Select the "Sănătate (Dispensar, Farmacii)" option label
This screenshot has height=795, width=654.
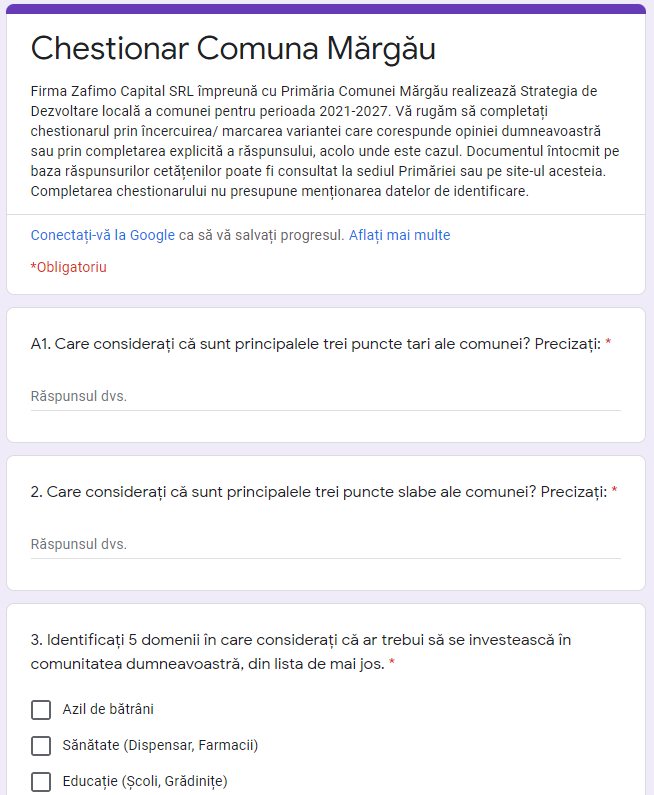(x=160, y=746)
